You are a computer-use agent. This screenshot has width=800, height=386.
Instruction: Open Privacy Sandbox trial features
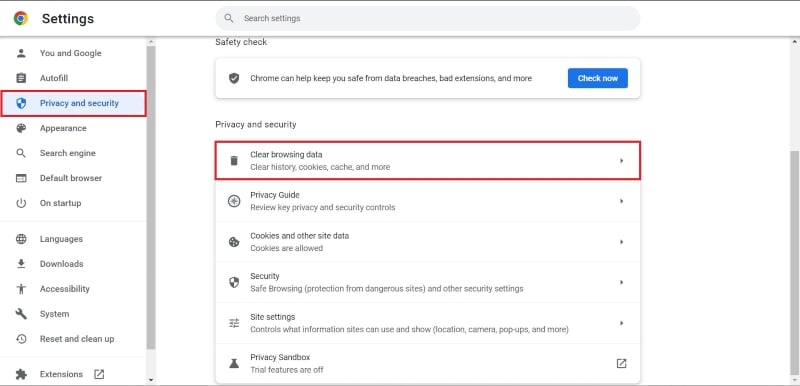(x=428, y=363)
